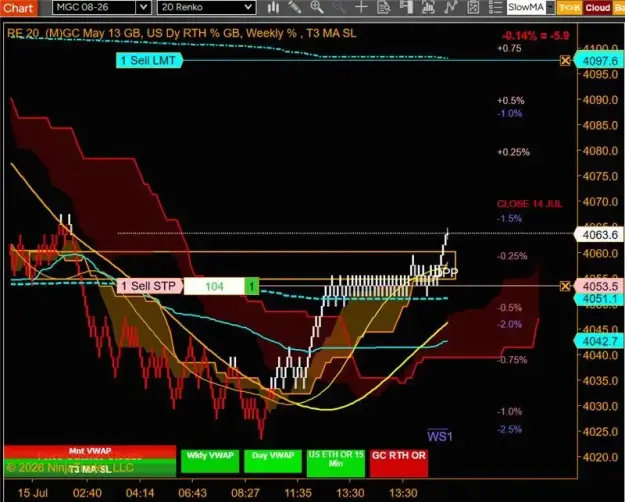The image size is (625, 502).
Task: Click the 1 Sell LMT order label
Action: (x=149, y=61)
